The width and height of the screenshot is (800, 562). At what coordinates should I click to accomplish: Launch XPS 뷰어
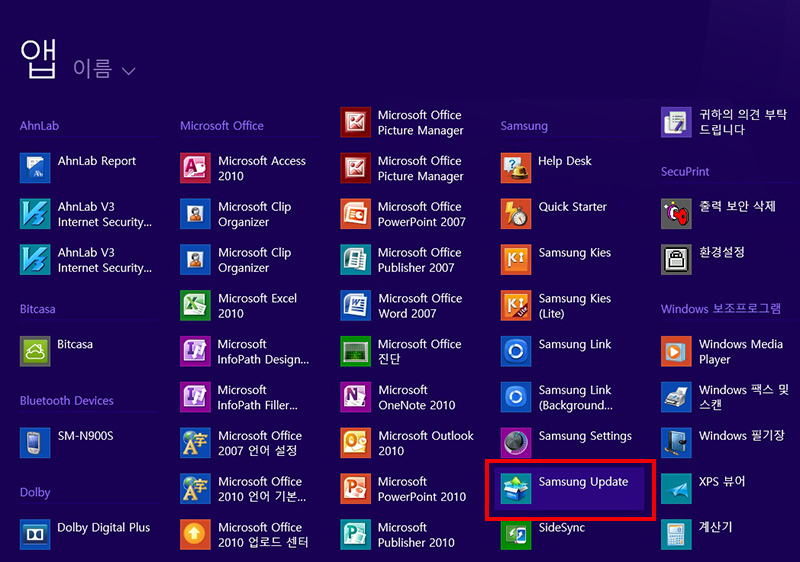[x=704, y=489]
